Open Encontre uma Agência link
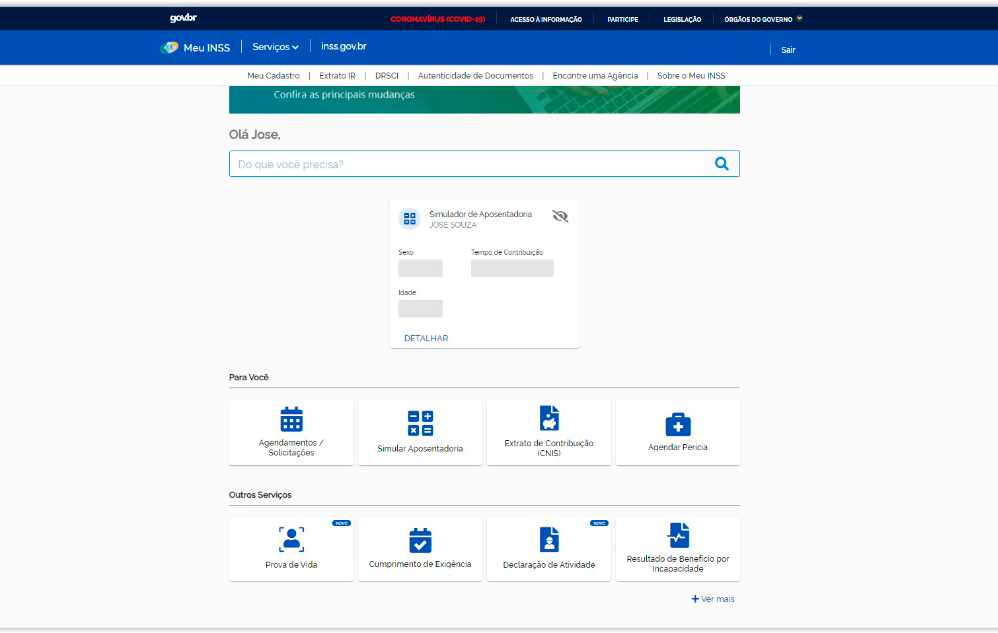Image resolution: width=998 pixels, height=633 pixels. (595, 76)
